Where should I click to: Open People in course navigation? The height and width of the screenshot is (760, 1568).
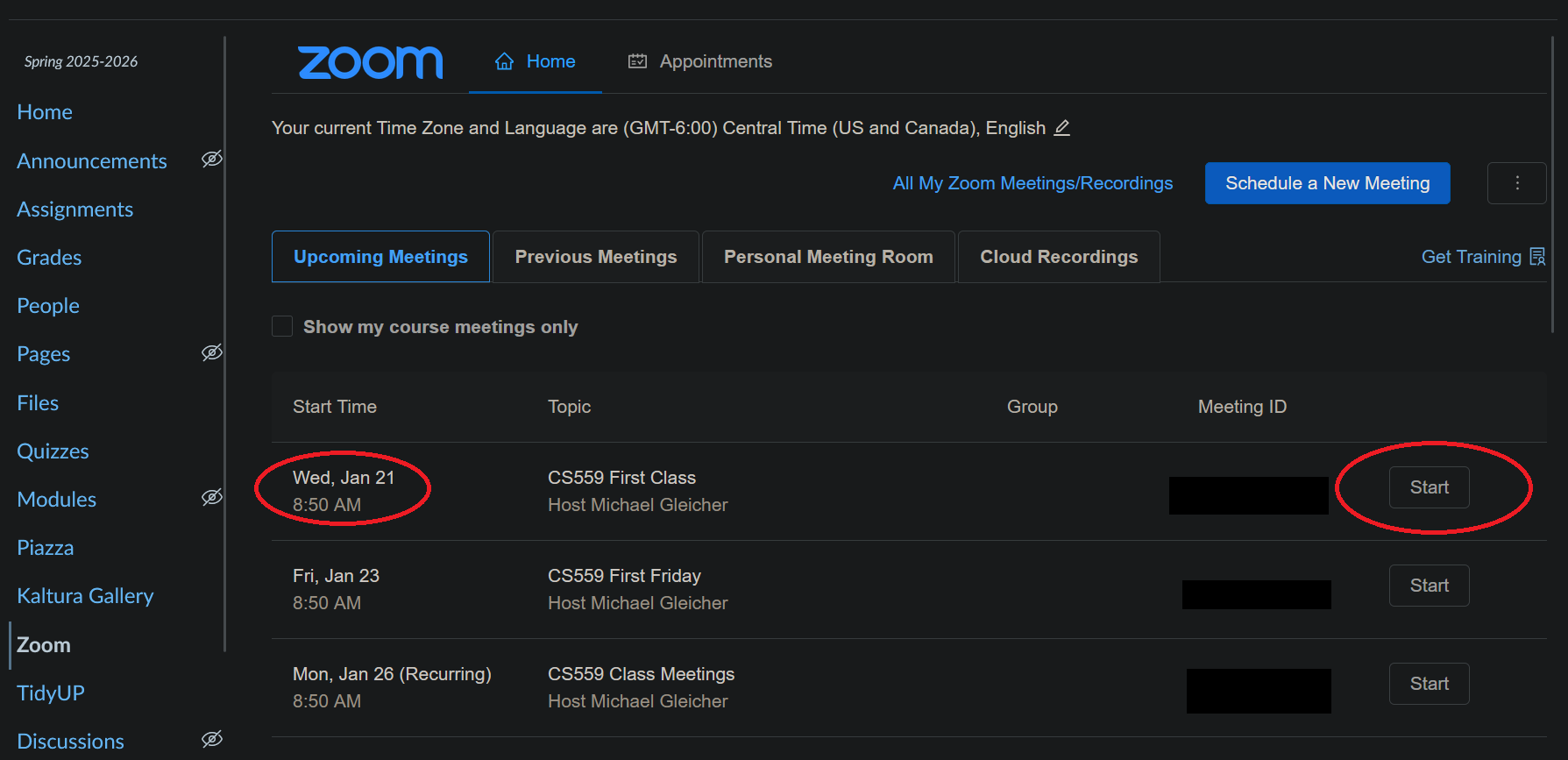[x=48, y=306]
